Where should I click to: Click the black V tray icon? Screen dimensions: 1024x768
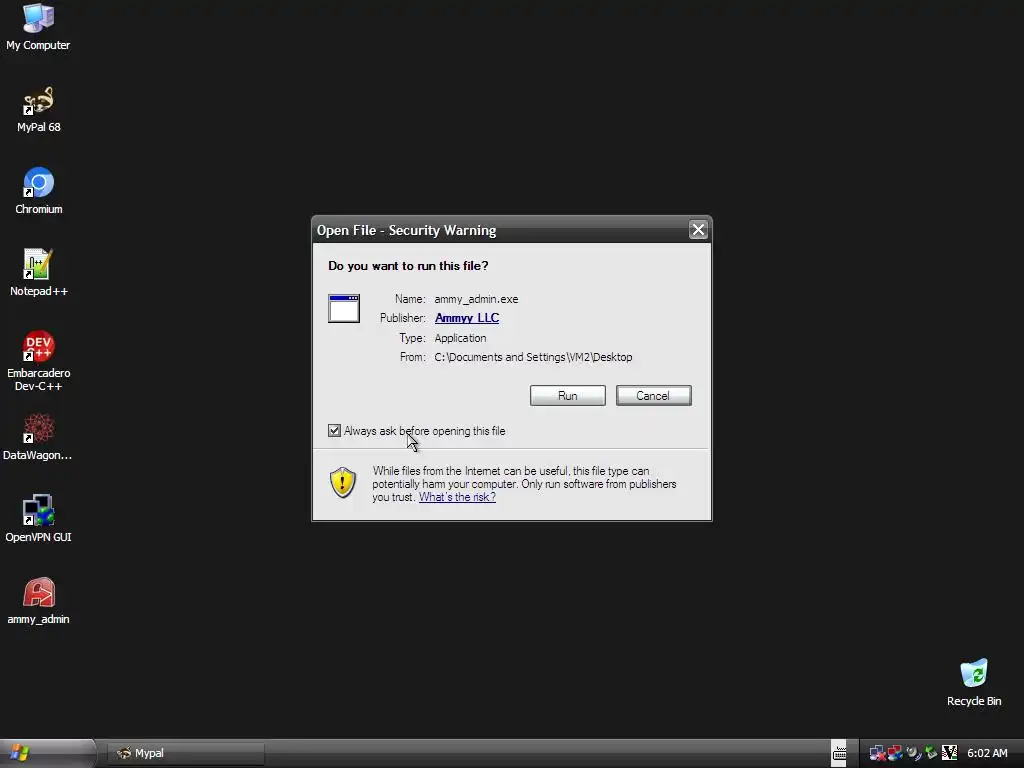[x=950, y=753]
